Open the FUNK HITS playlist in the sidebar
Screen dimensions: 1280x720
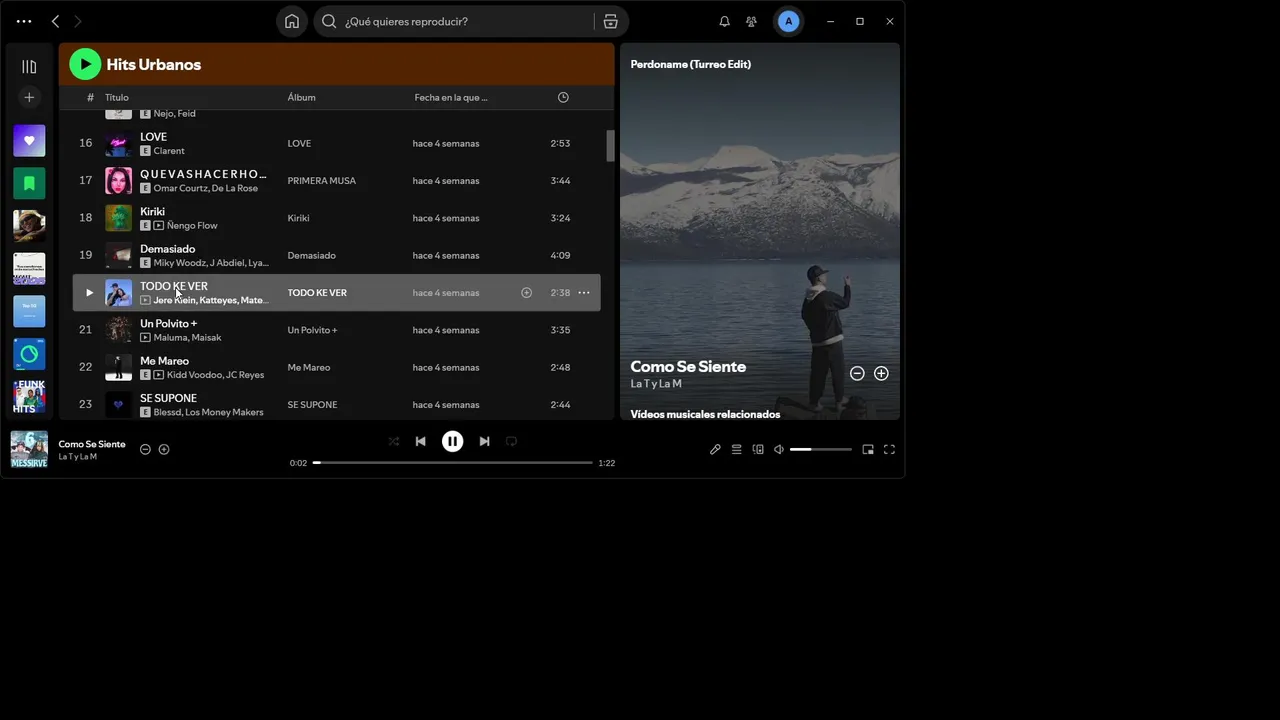[29, 397]
